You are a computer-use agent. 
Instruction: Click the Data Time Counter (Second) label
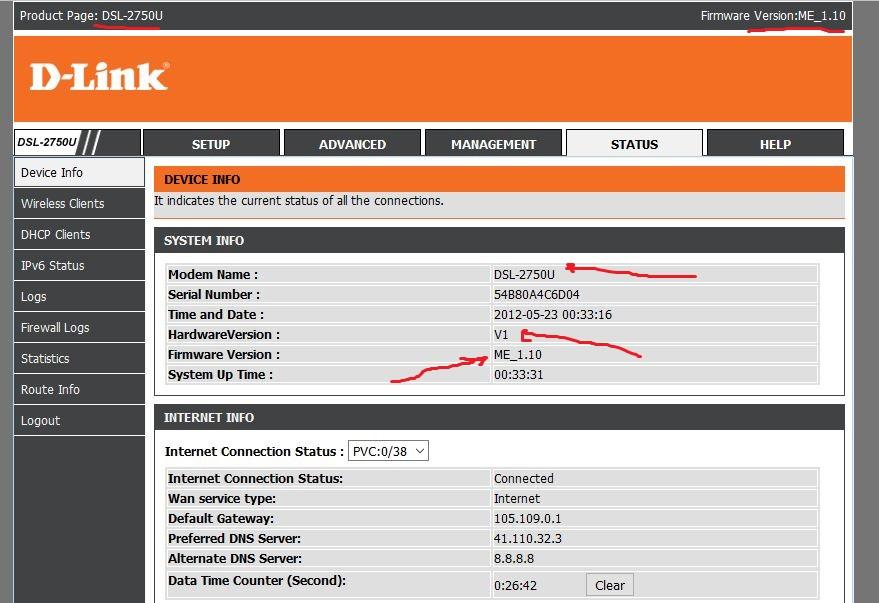point(257,581)
